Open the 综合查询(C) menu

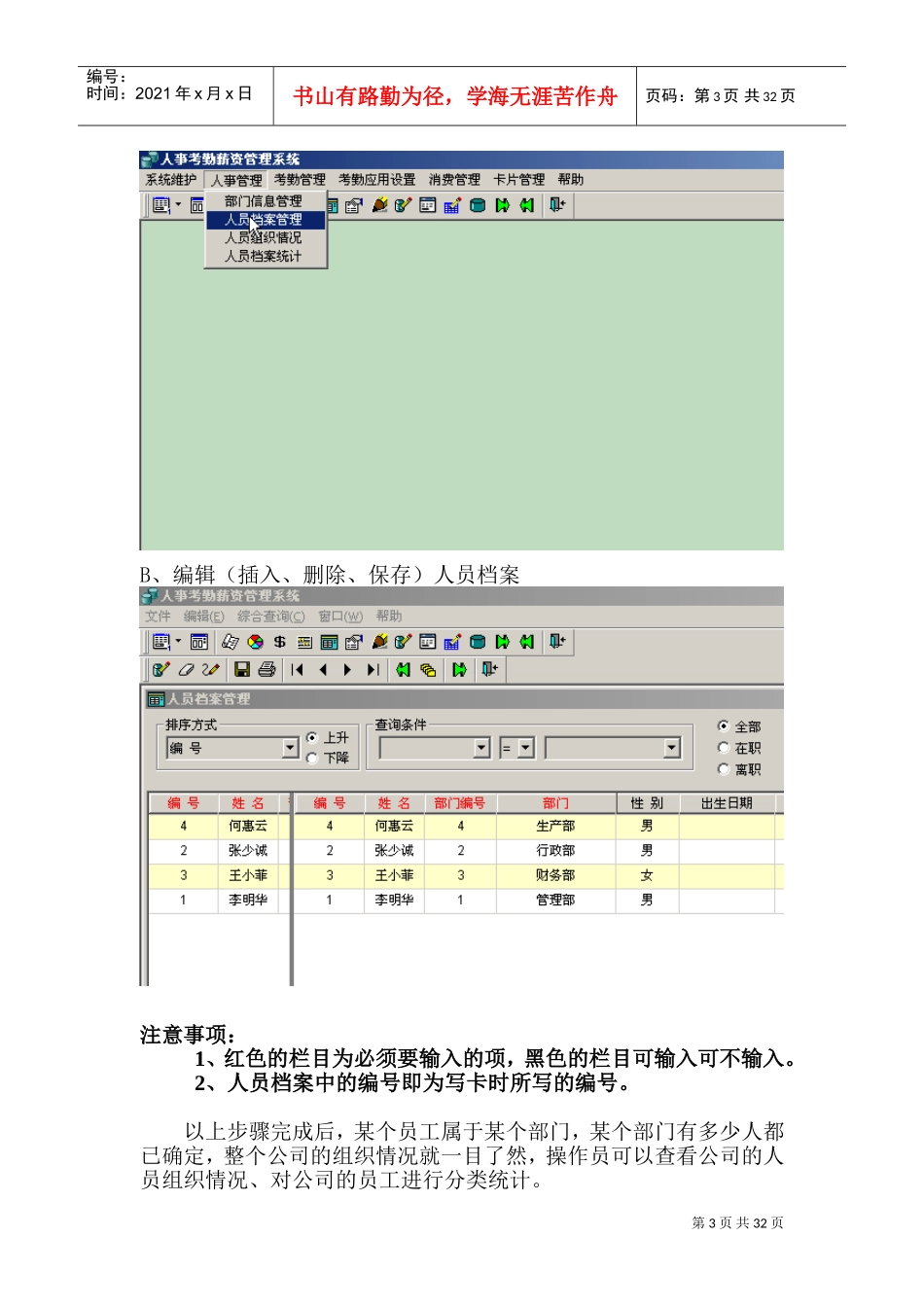271,617
